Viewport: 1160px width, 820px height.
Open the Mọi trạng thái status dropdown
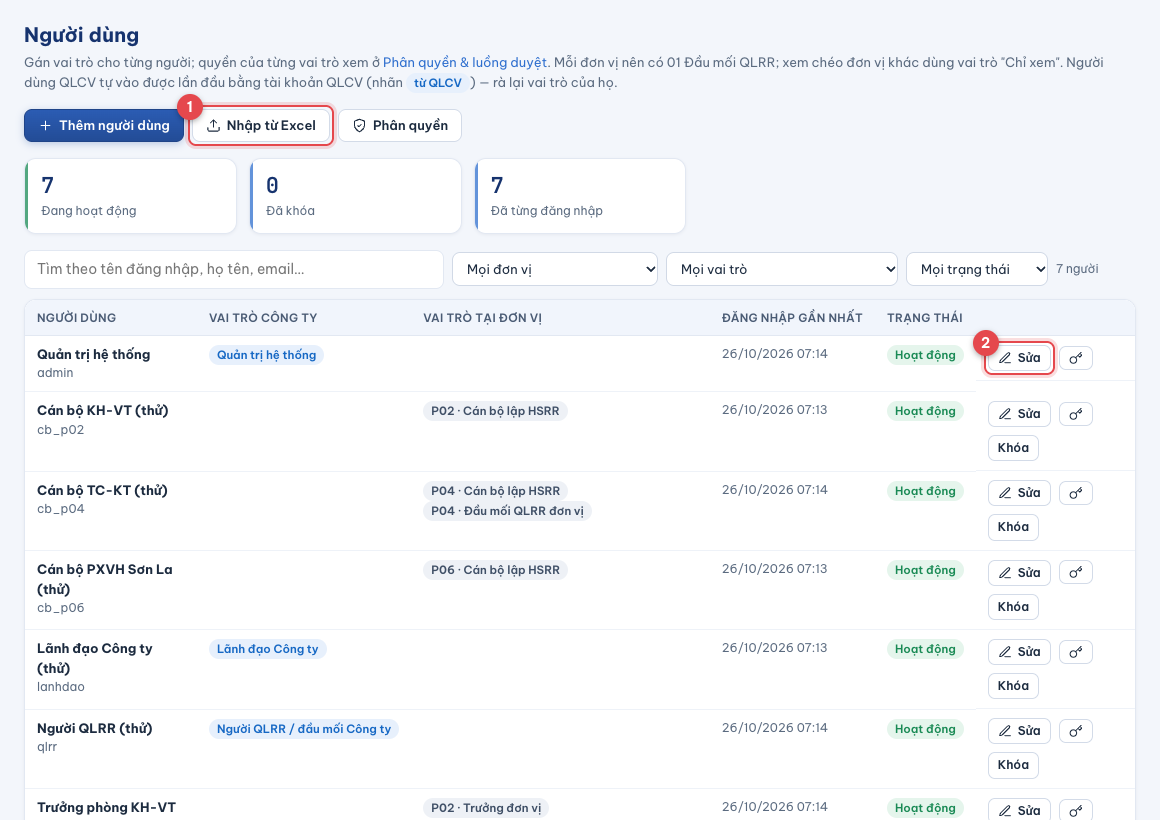[977, 269]
